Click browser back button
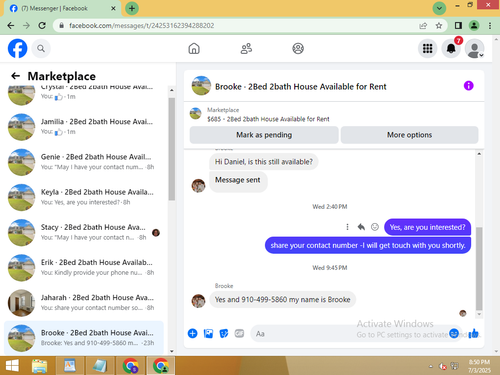Image resolution: width=500 pixels, height=375 pixels. (11, 26)
